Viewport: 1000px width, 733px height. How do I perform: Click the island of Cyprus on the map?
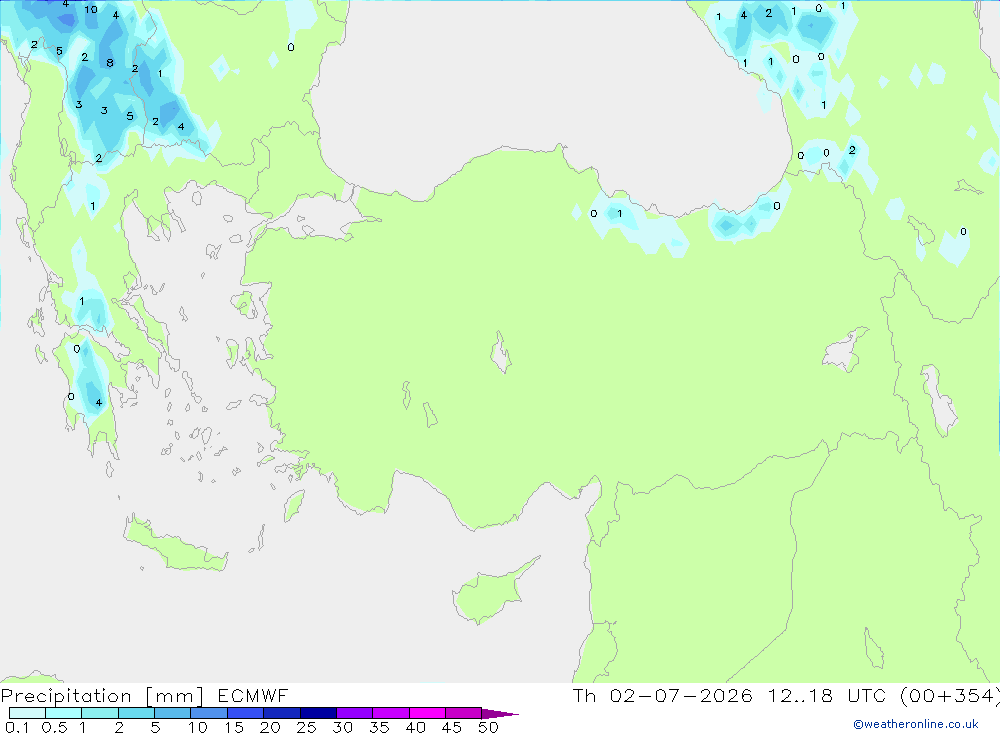pos(494,591)
